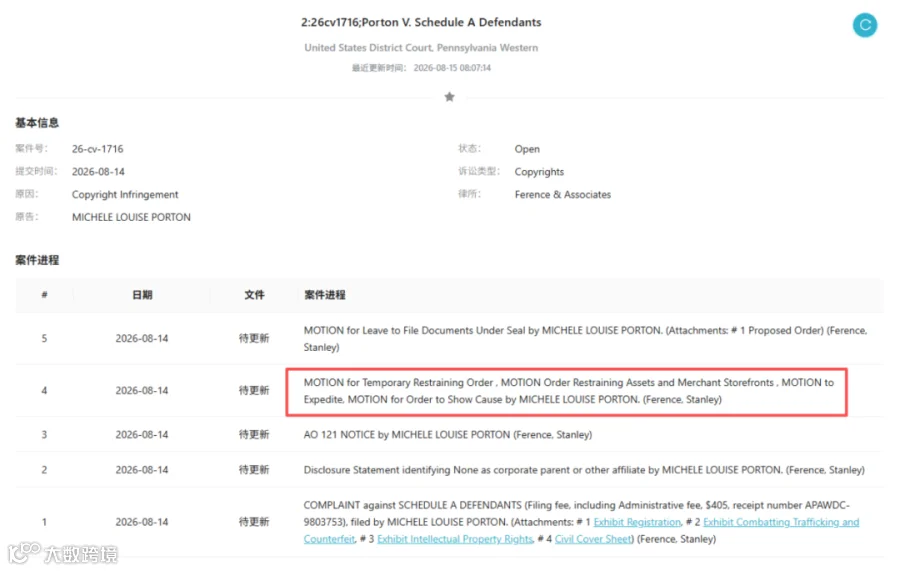Click row number 2 in docket table
This screenshot has width=900, height=571.
pyautogui.click(x=44, y=470)
